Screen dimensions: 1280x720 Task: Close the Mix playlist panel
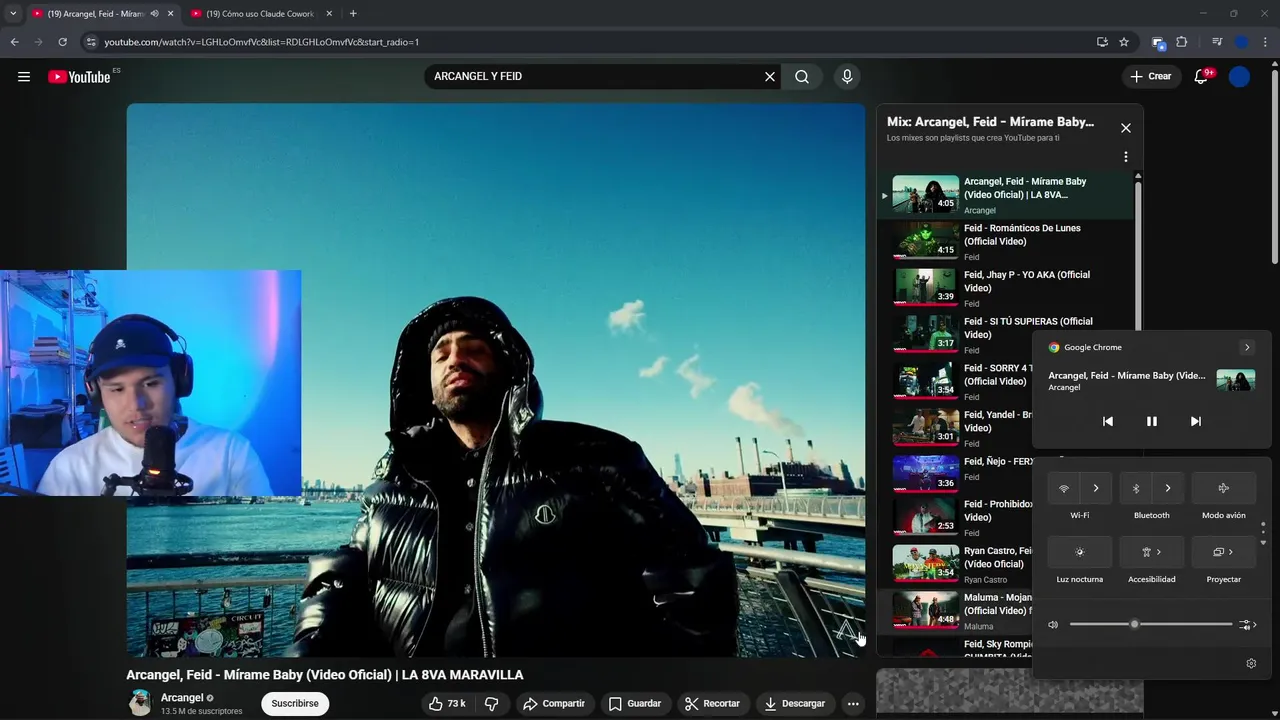[x=1126, y=128]
